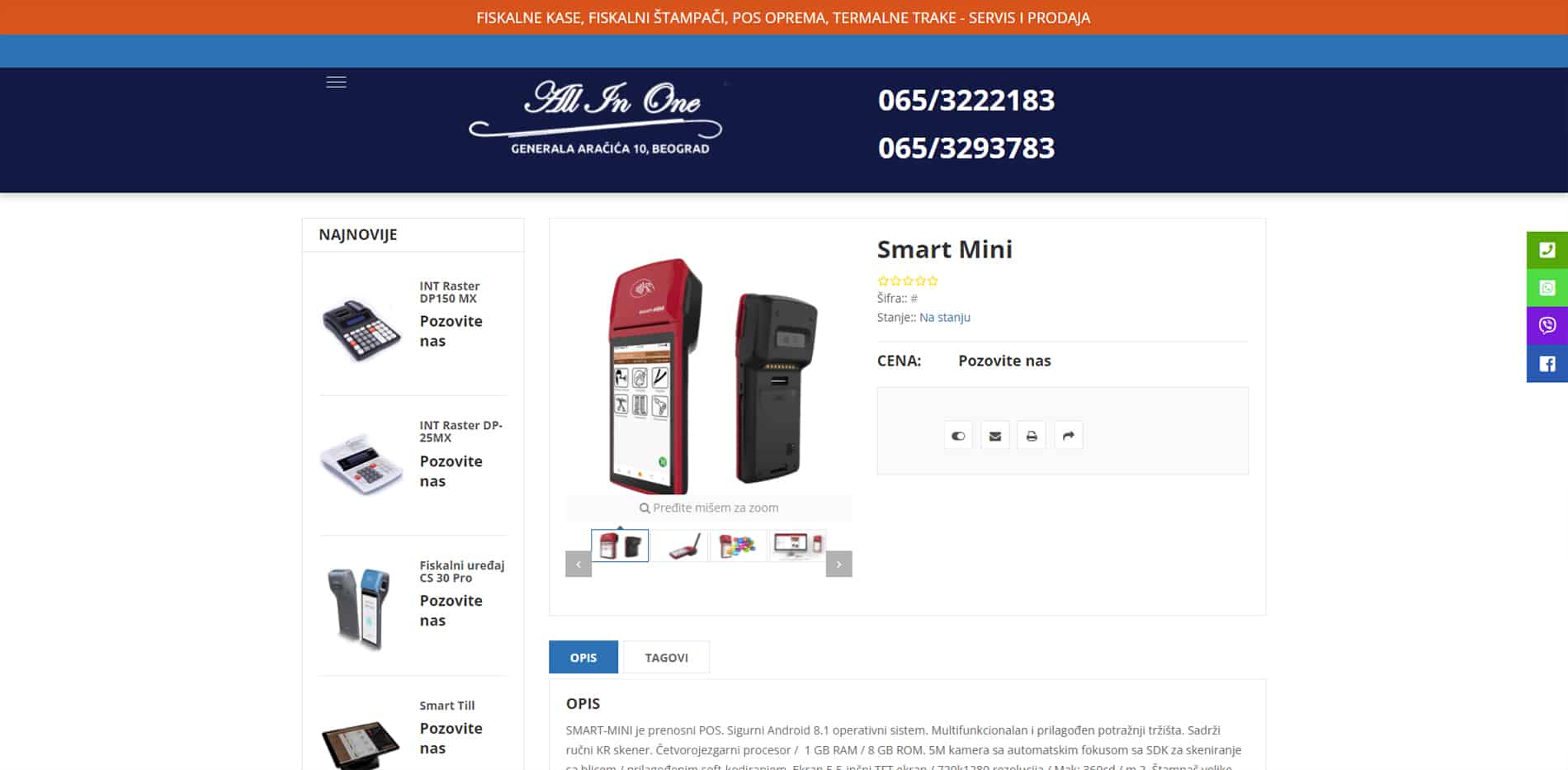The width and height of the screenshot is (1568, 770).
Task: Open the Fiskalni uređaj CS 30 Pro link
Action: 461,571
